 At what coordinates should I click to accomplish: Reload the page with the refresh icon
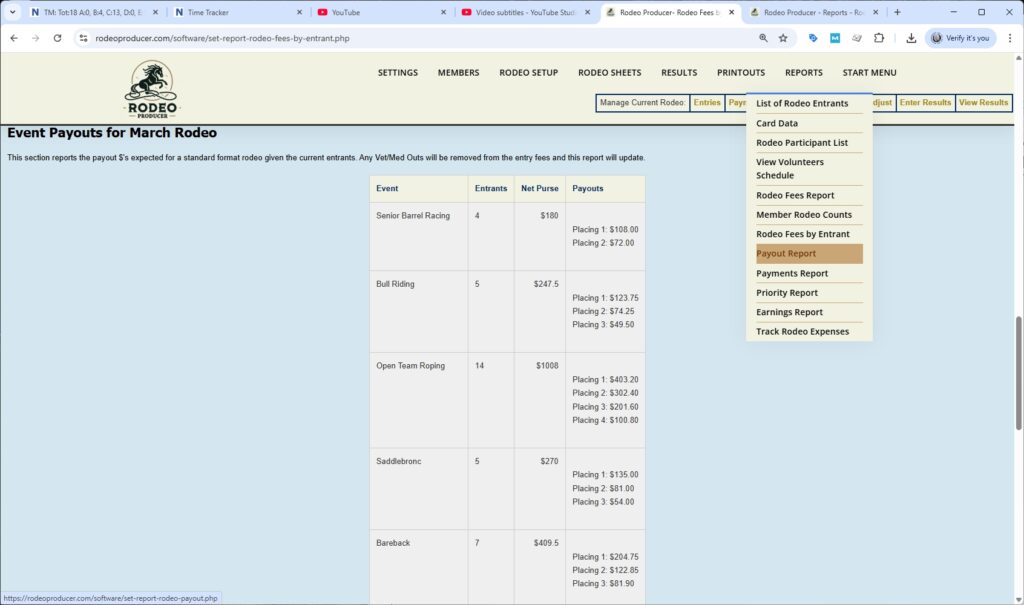tap(58, 37)
